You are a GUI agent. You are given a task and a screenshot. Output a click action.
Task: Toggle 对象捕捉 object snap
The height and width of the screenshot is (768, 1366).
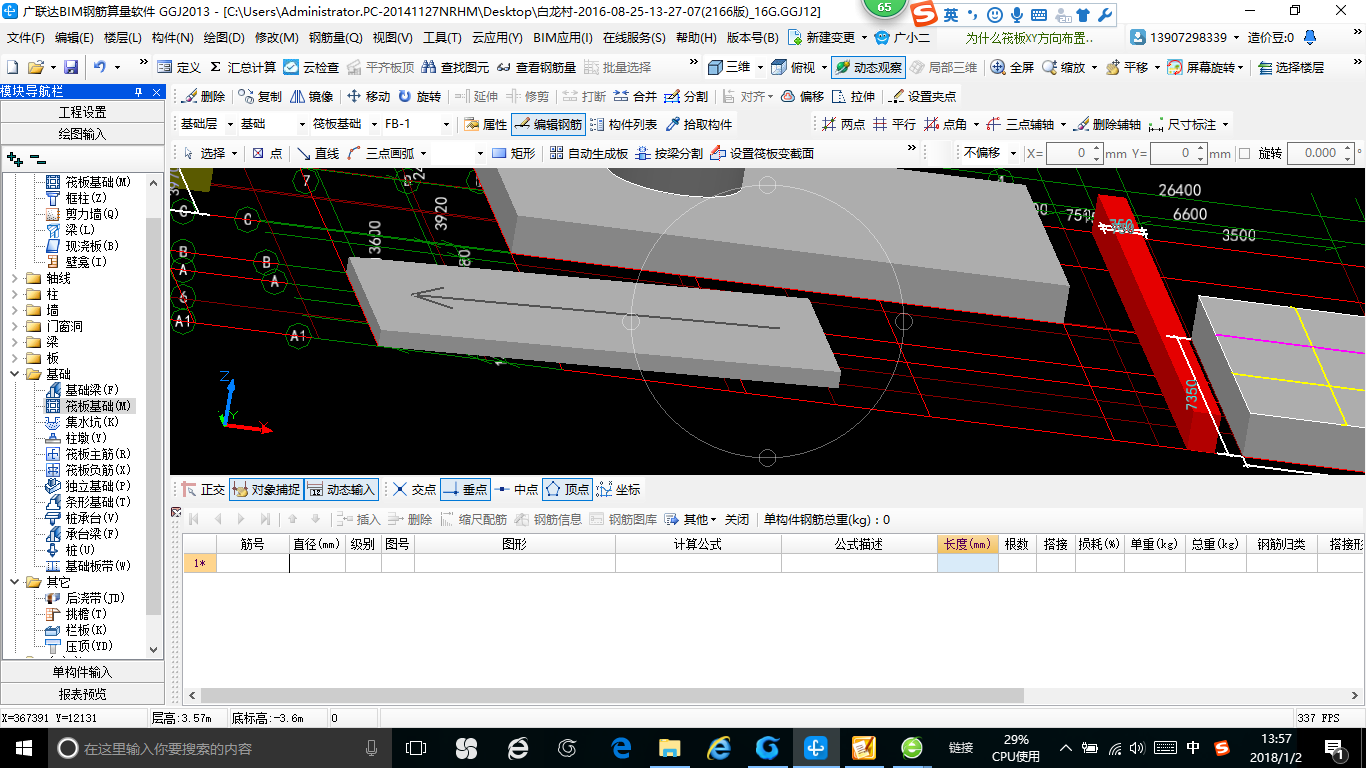tap(265, 489)
